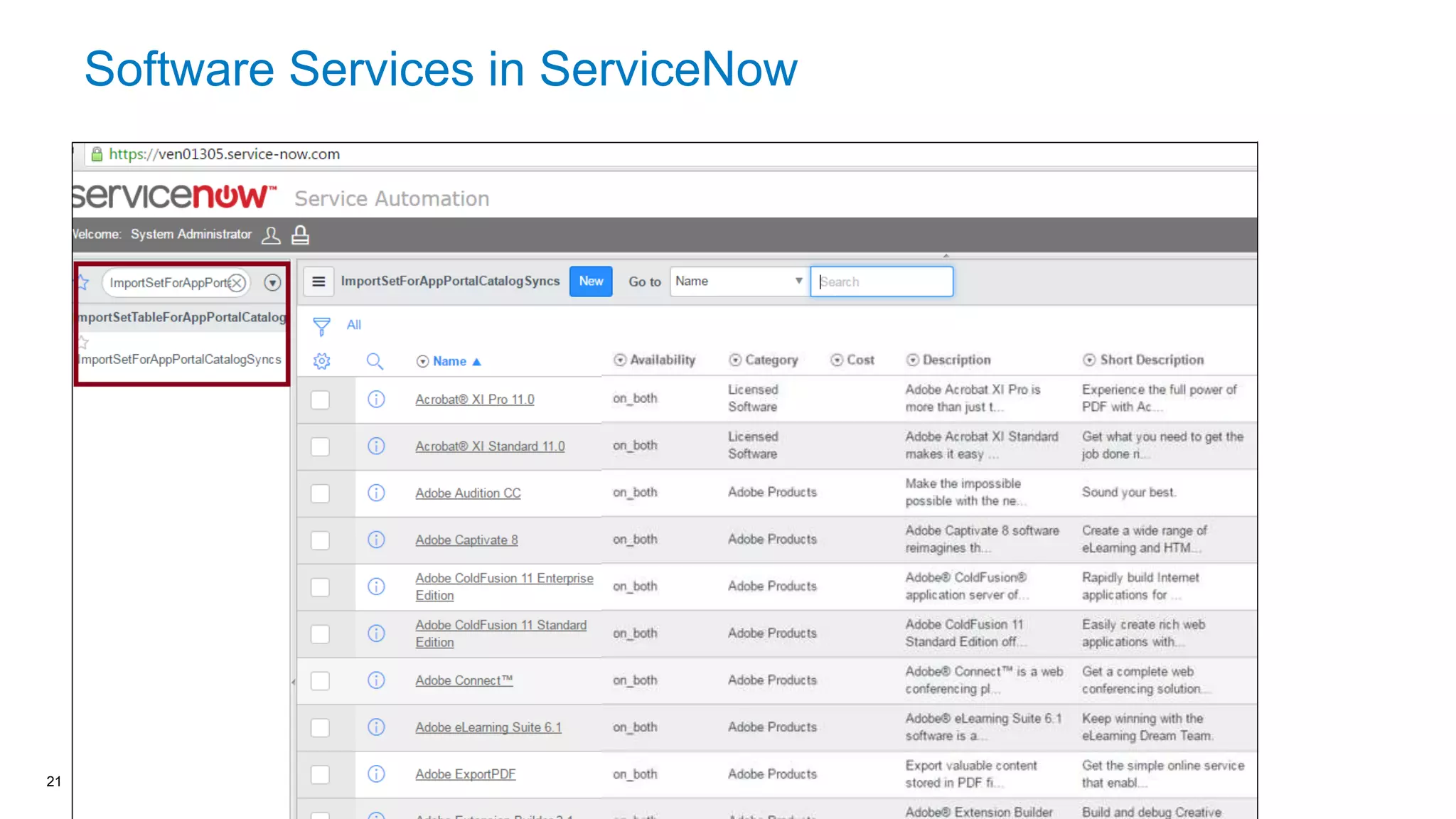This screenshot has width=1456, height=819.
Task: Open info preview for Adobe eLearning Suite 6.1
Action: 376,727
